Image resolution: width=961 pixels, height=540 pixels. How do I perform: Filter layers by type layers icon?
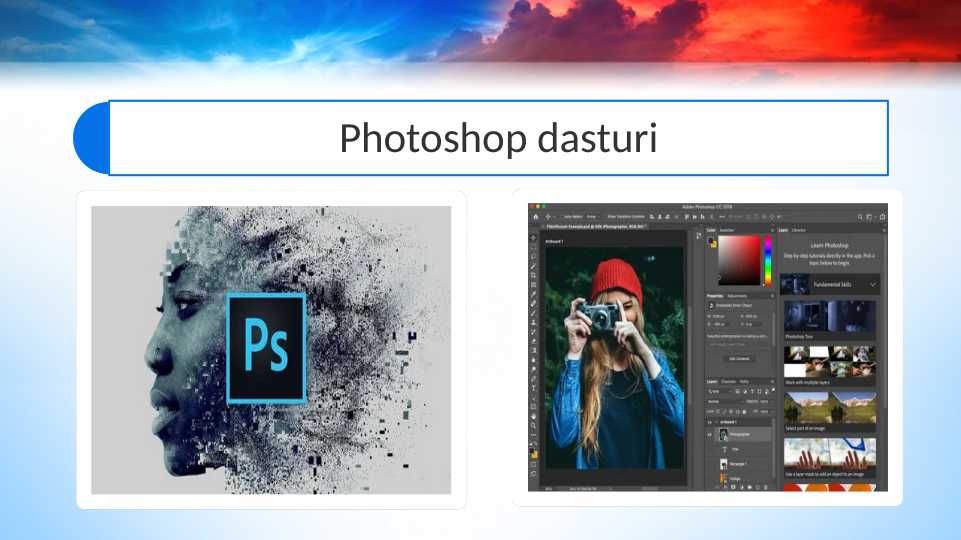(x=752, y=391)
